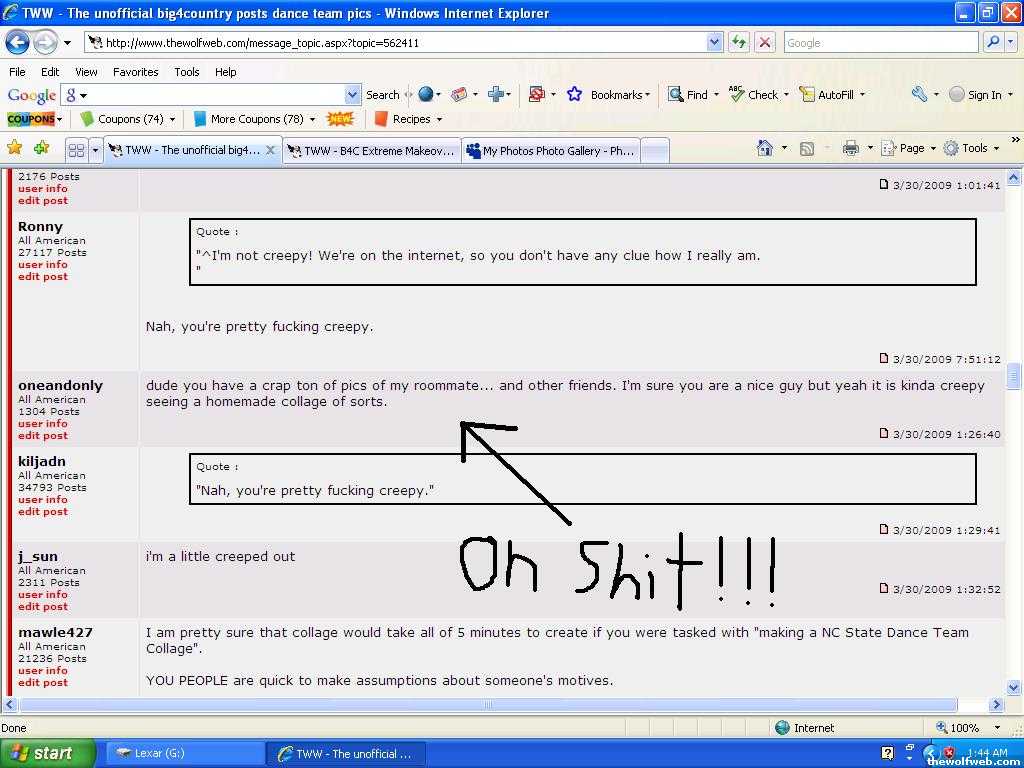Click edit post link under oneandonly

[43, 436]
